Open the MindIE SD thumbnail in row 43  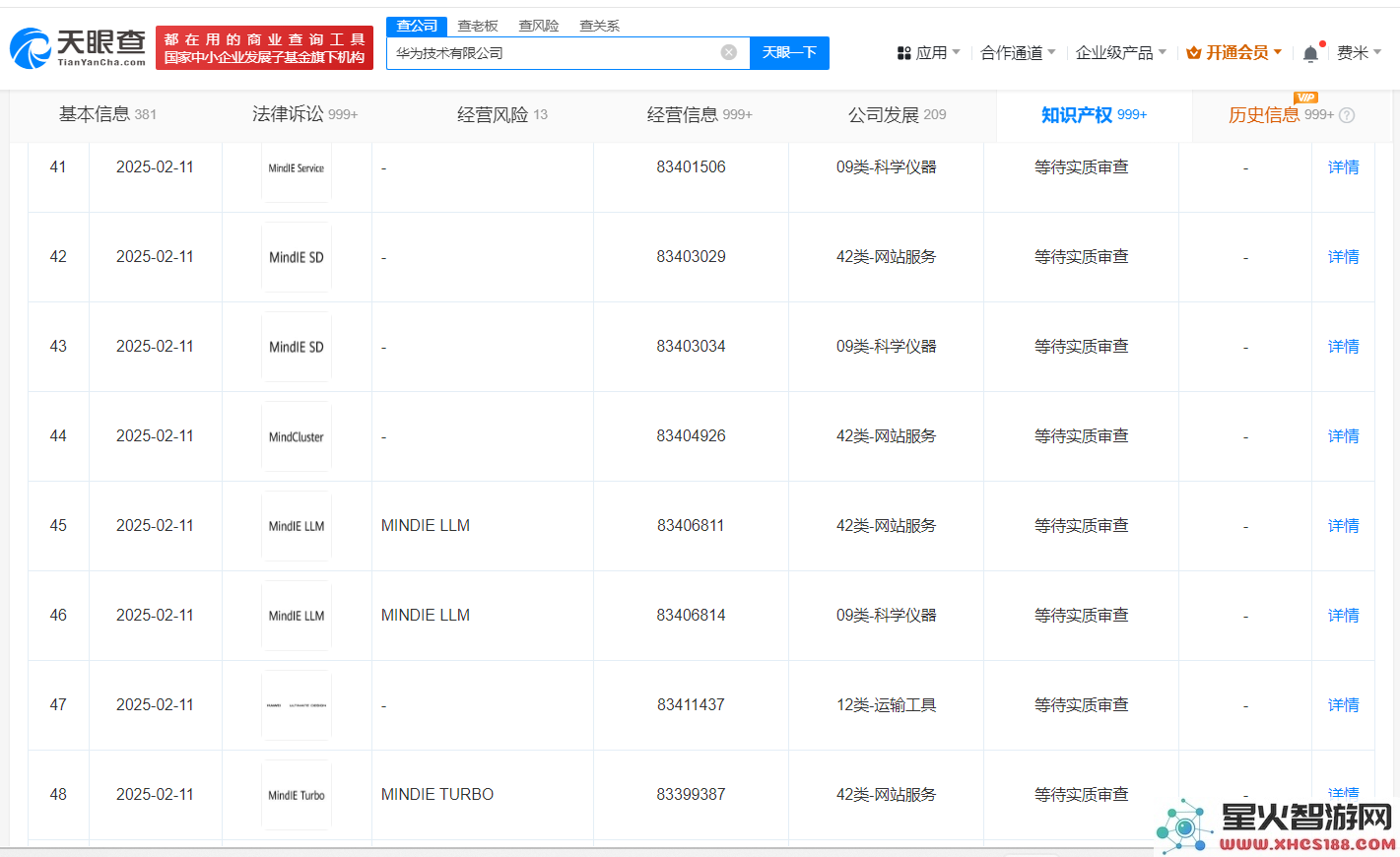pyautogui.click(x=297, y=347)
